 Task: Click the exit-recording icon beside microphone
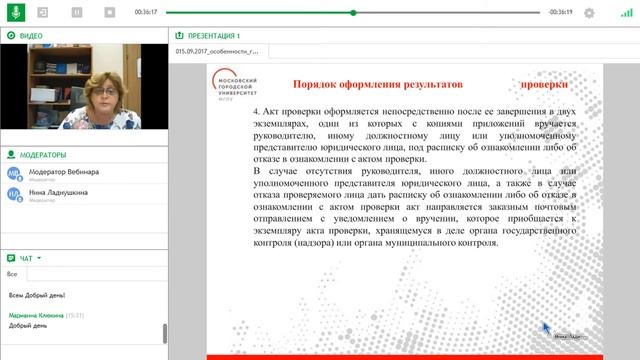pos(42,12)
